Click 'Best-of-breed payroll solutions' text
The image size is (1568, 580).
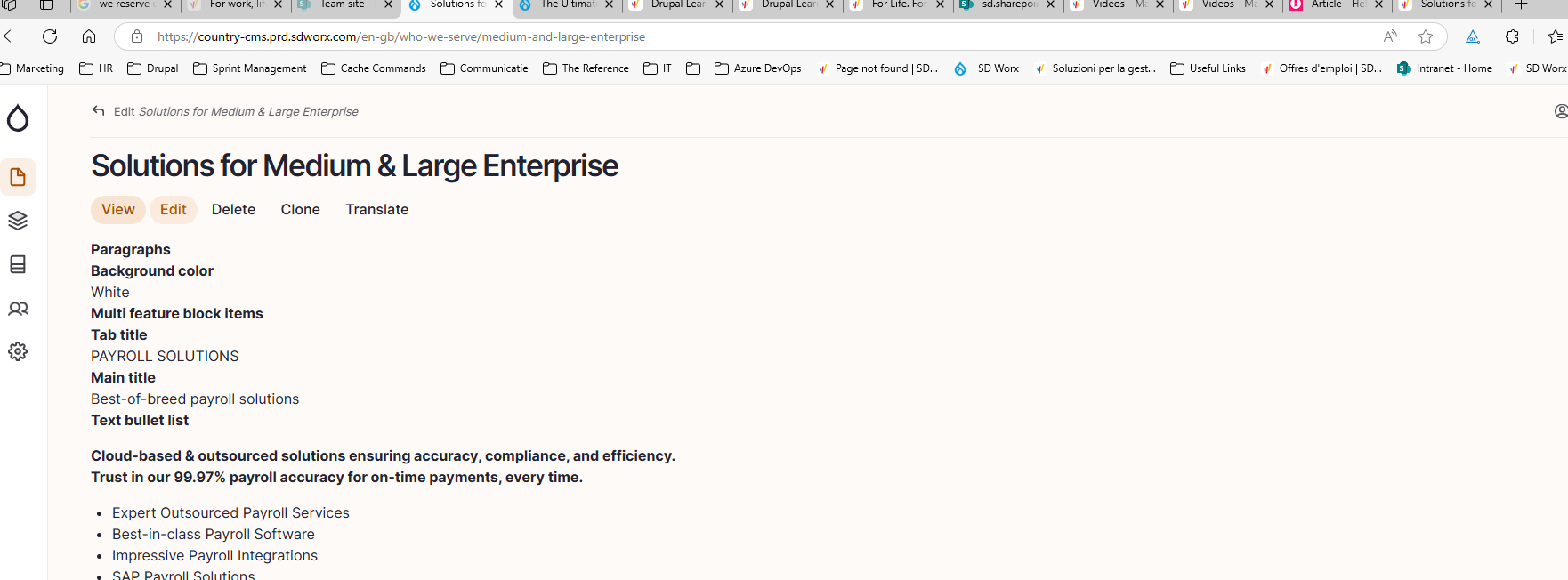[195, 399]
